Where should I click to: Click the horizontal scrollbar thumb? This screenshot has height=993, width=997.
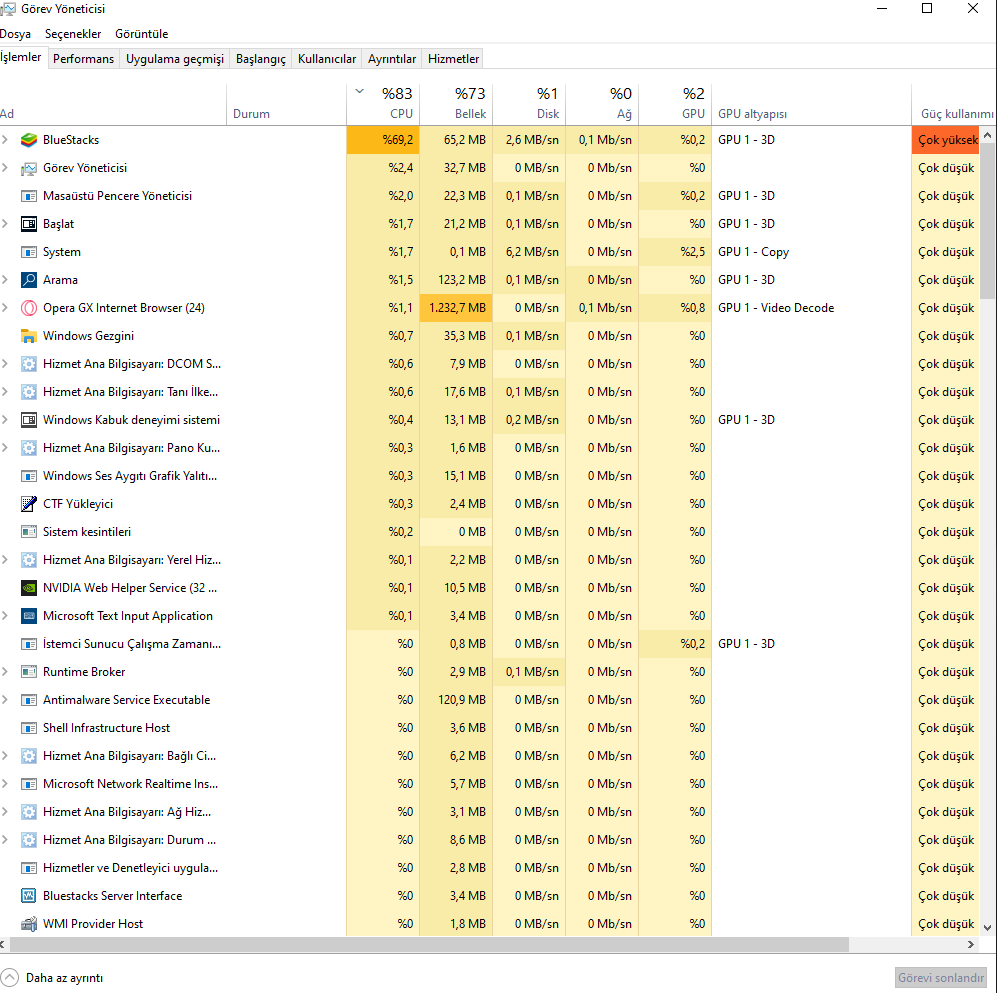coord(429,944)
